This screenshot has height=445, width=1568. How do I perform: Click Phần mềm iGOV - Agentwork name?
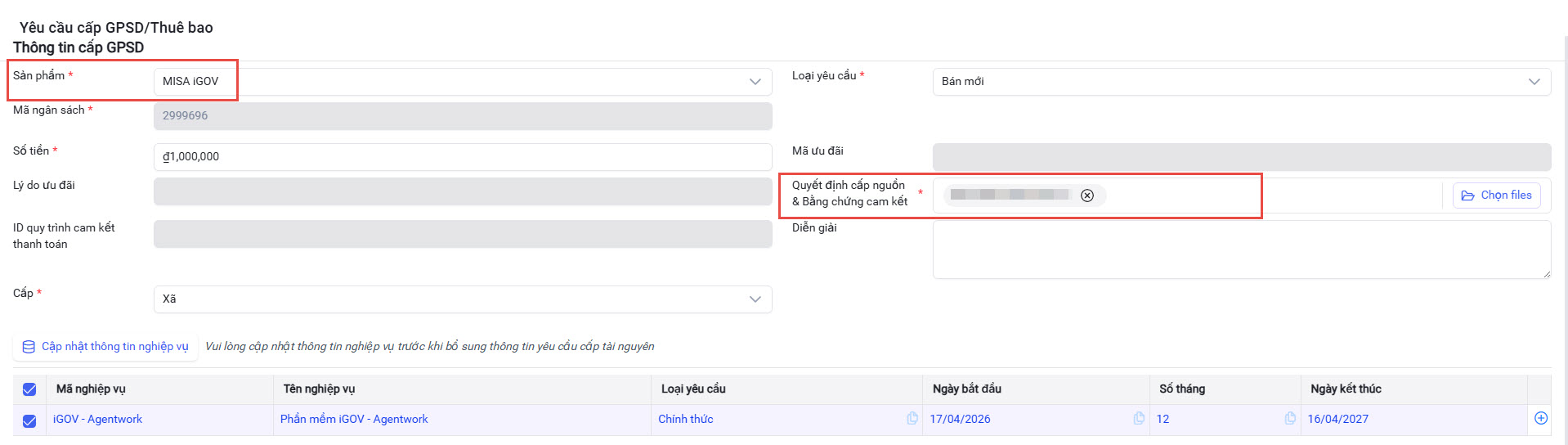(353, 420)
